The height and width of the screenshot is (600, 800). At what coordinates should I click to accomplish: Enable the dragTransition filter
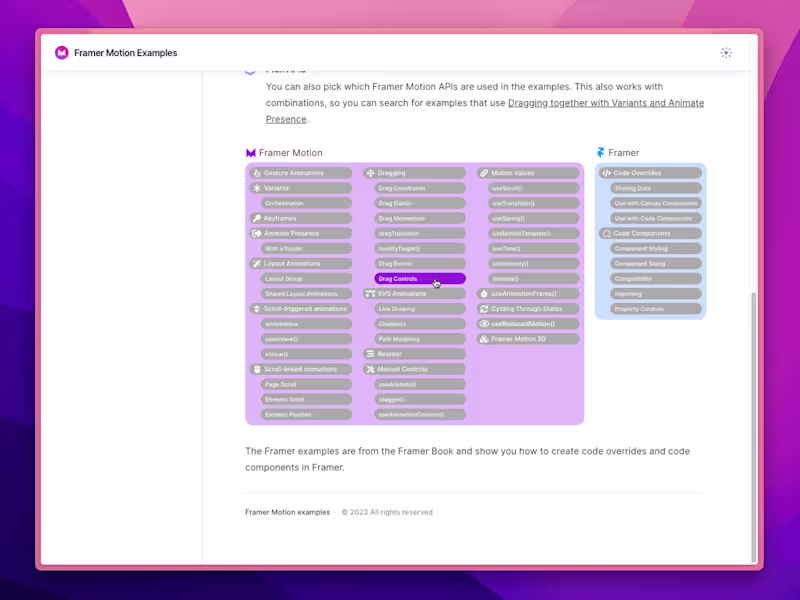[x=420, y=233]
